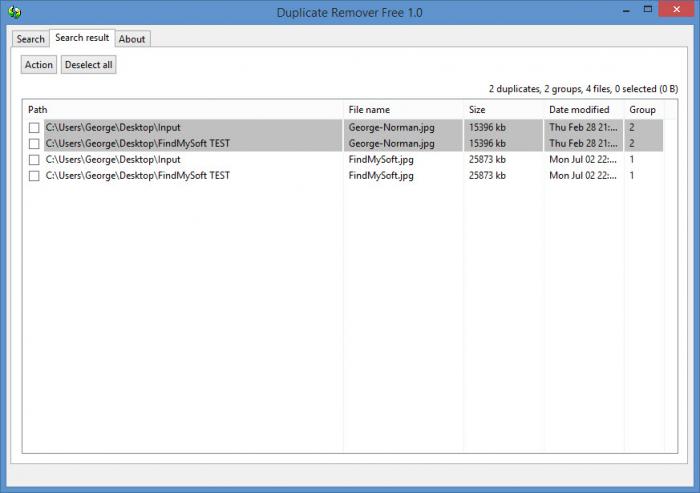Click the Size column header
The image size is (700, 493).
pyautogui.click(x=502, y=109)
